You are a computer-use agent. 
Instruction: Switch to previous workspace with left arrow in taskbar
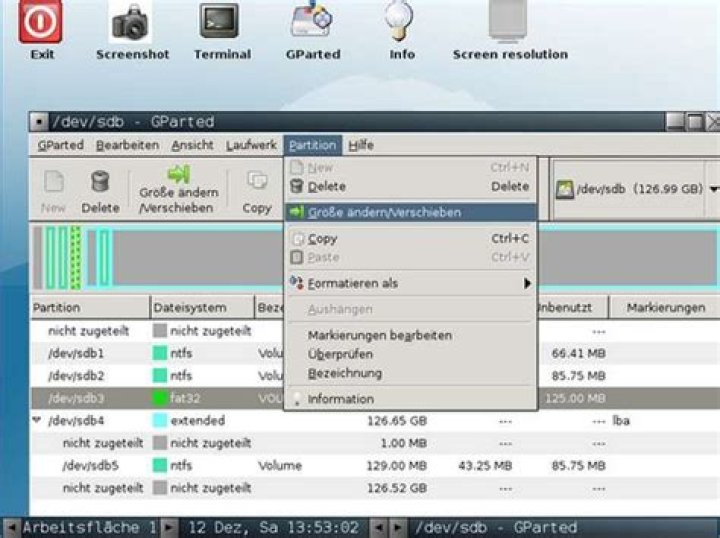click(11, 527)
